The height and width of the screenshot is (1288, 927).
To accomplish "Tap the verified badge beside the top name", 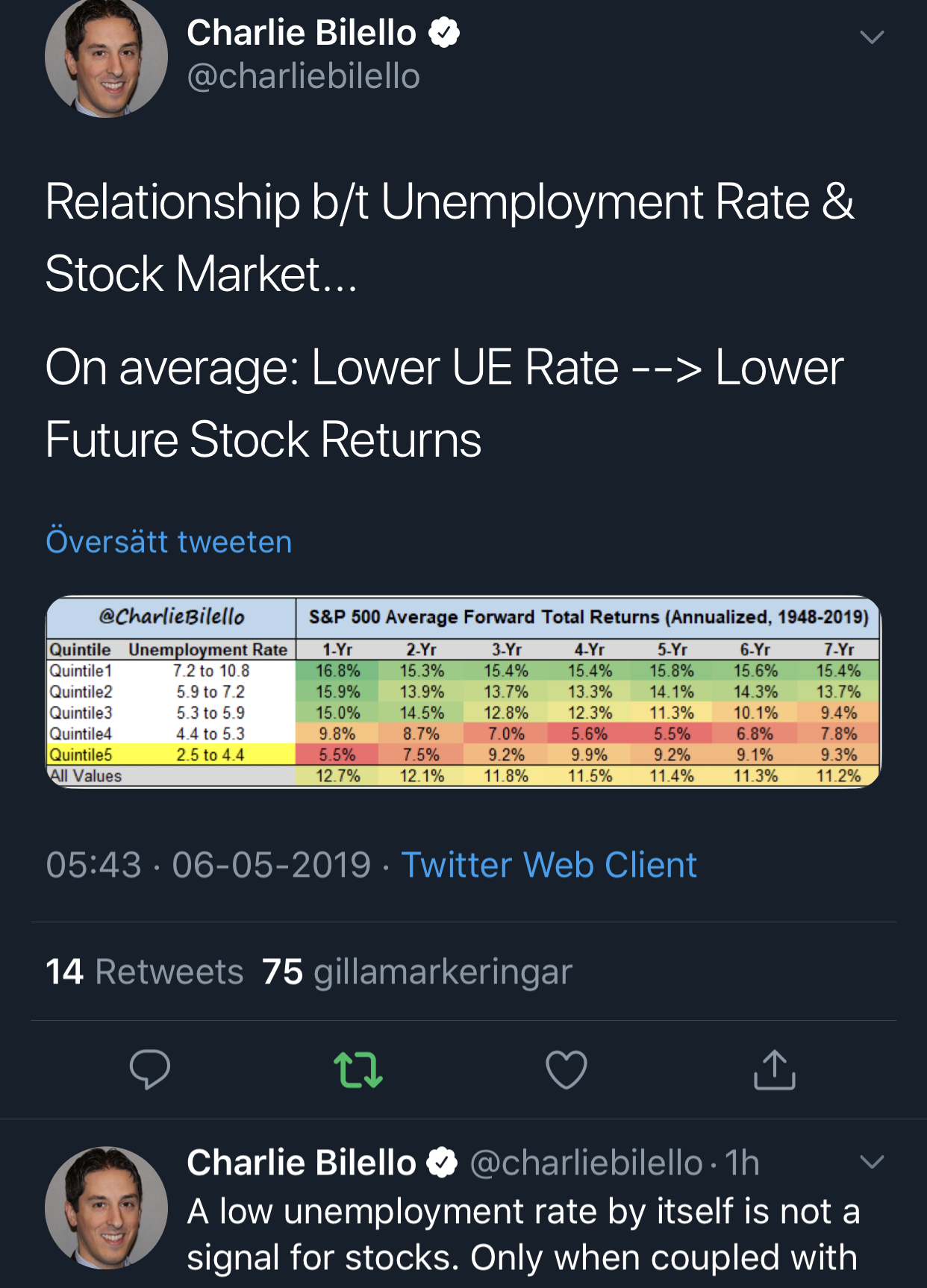I will pyautogui.click(x=444, y=33).
